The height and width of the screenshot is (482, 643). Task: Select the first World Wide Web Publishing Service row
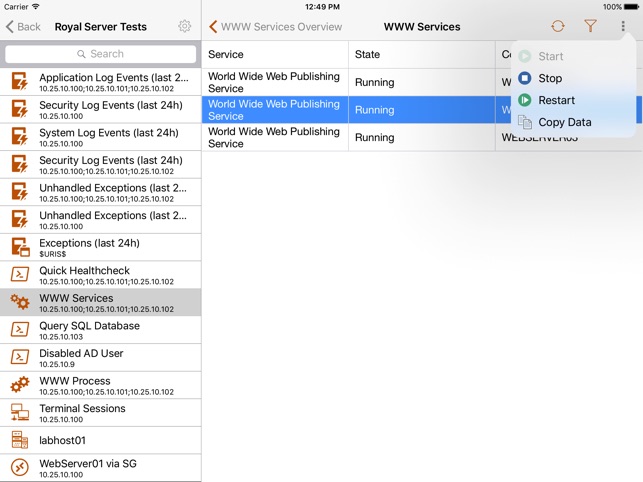point(422,82)
